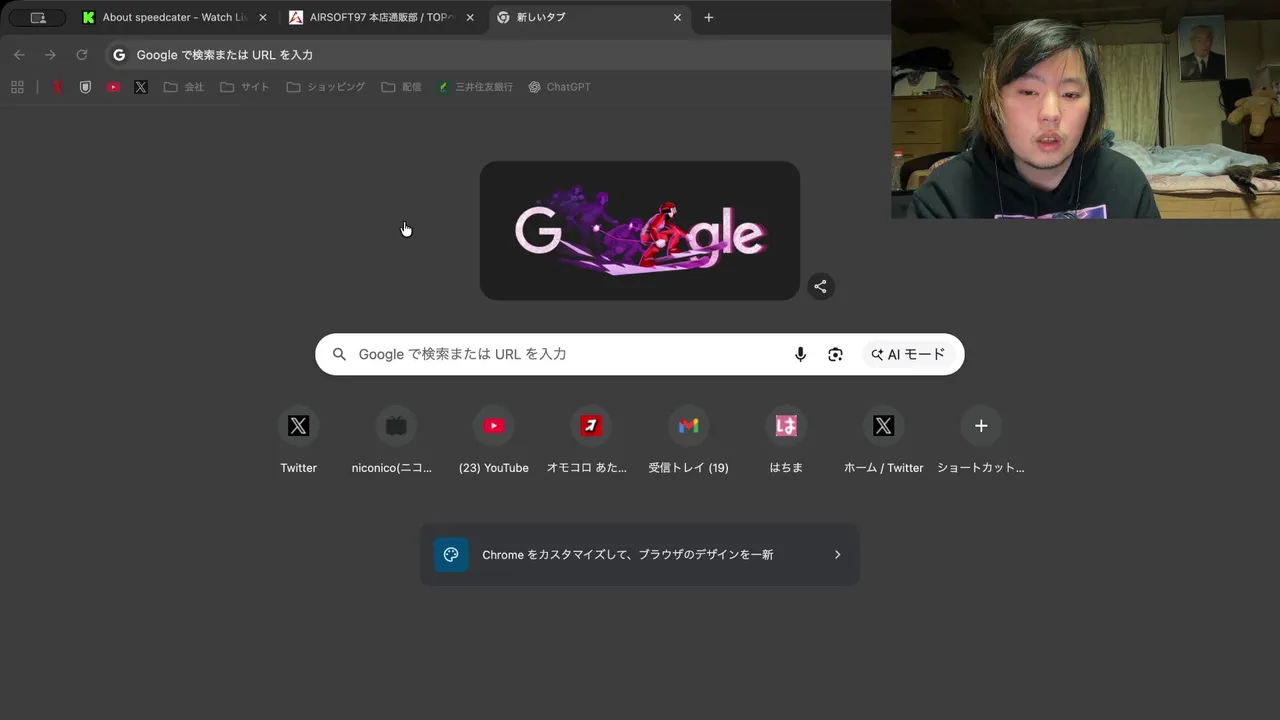Screen dimensions: 1280x720
Task: Start voice search with microphone icon
Action: (800, 354)
